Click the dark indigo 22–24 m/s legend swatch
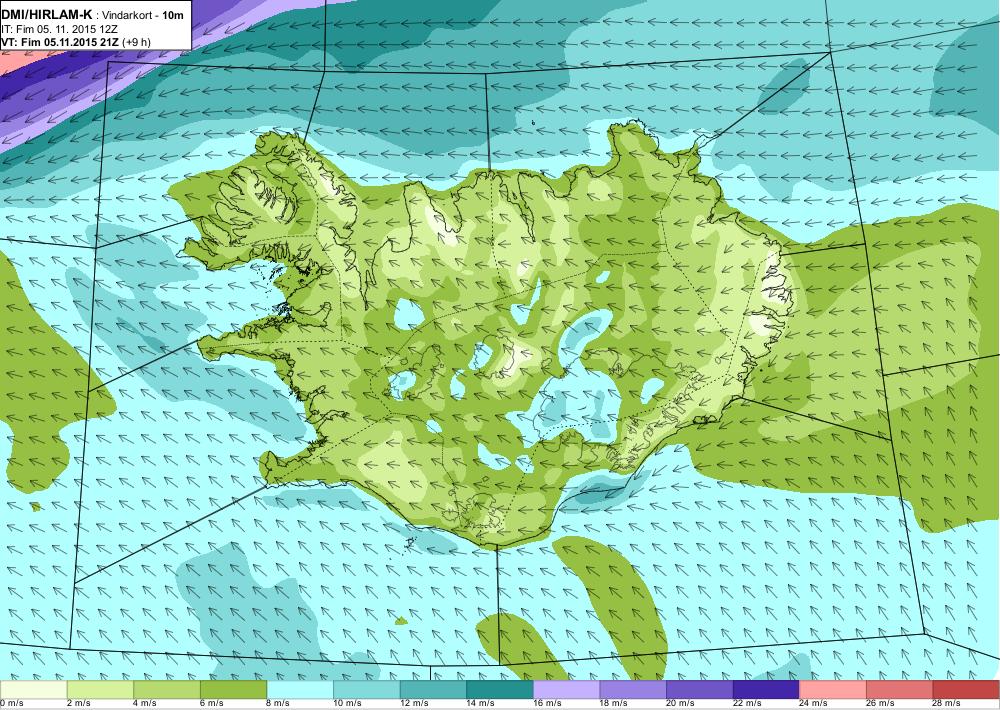Image resolution: width=1000 pixels, height=710 pixels. [x=767, y=690]
